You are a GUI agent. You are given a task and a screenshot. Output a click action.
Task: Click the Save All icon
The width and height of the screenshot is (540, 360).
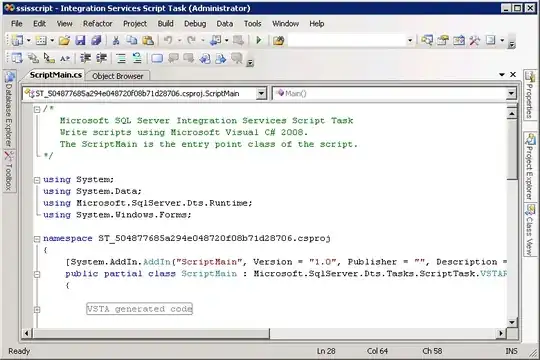pos(96,41)
